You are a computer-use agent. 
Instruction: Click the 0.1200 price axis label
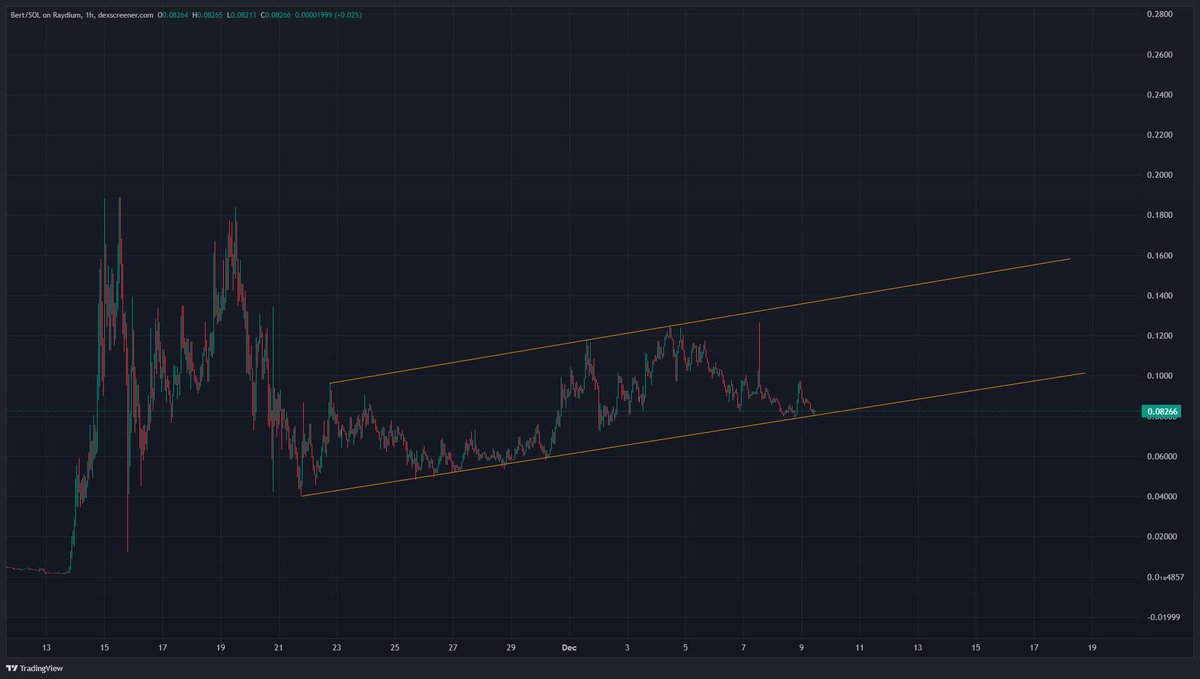1161,335
